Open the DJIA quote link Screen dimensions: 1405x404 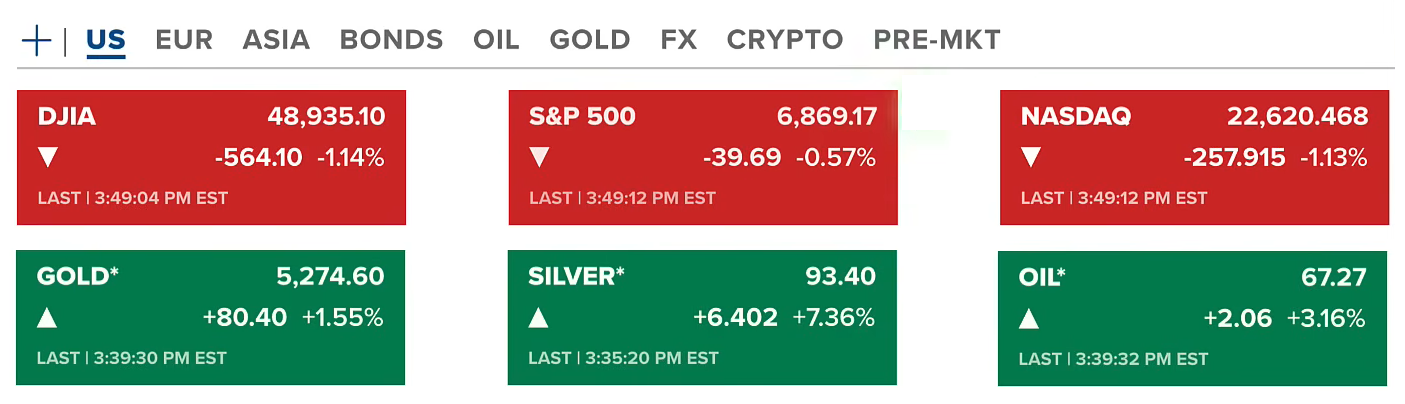tap(67, 117)
